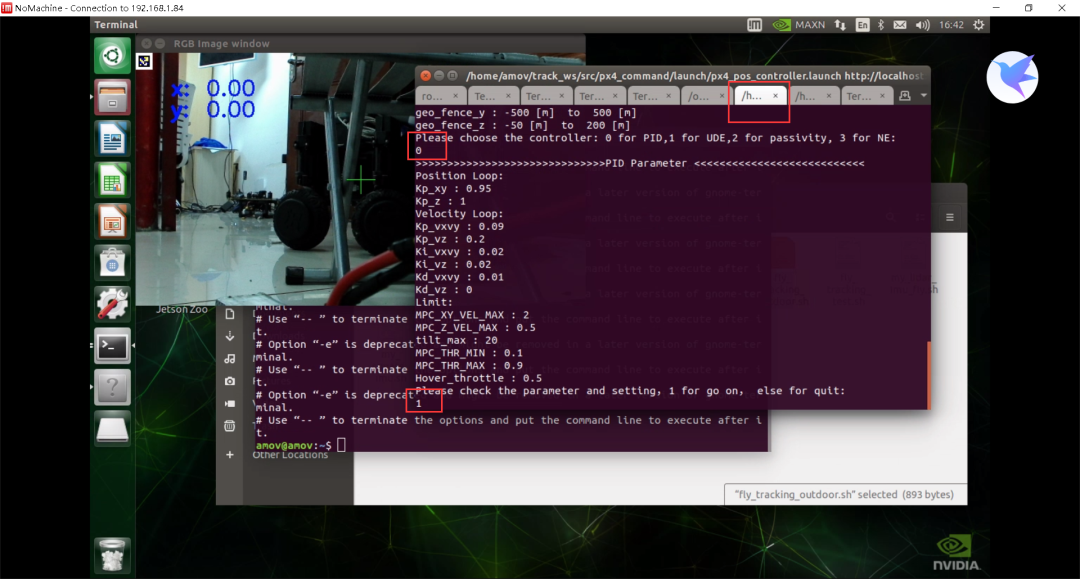The height and width of the screenshot is (579, 1080).
Task: Close the px4_pos_controller terminal window
Action: [x=426, y=76]
